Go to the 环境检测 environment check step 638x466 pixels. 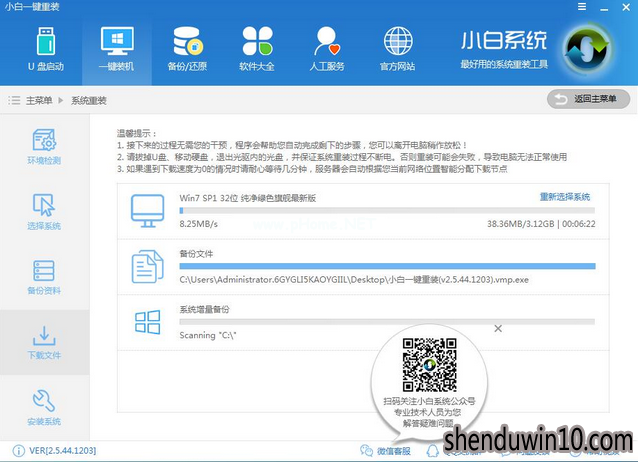click(x=44, y=147)
